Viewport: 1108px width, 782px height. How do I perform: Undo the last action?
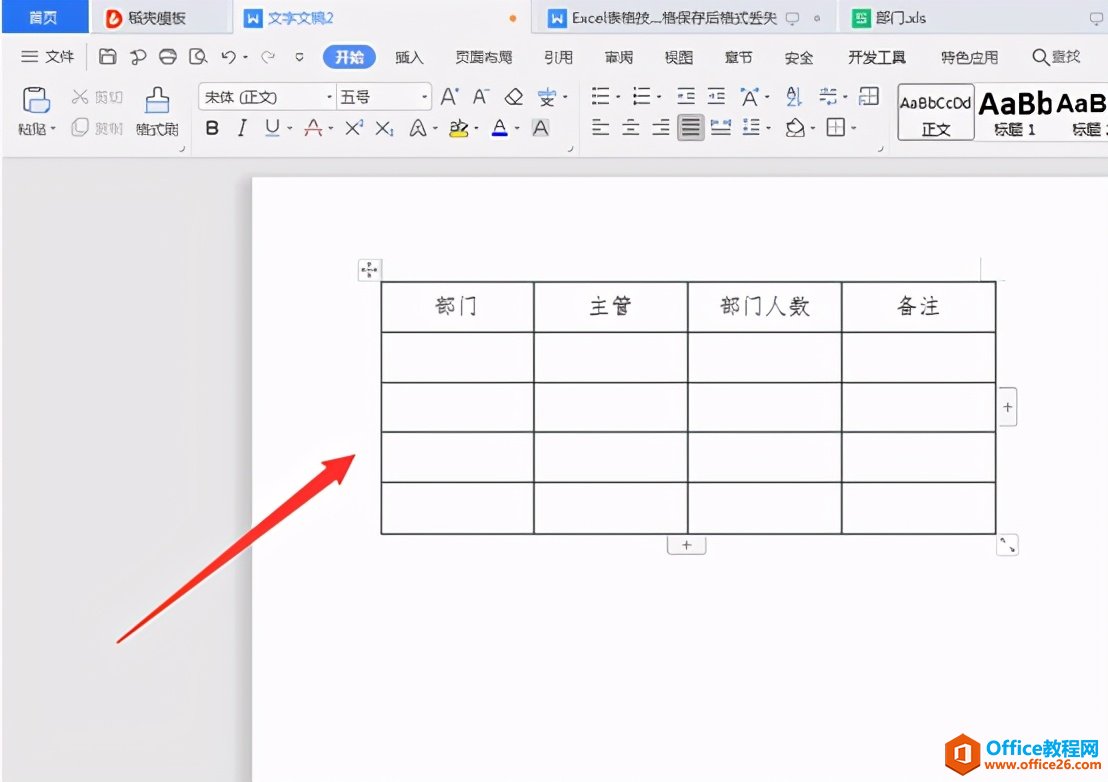228,57
